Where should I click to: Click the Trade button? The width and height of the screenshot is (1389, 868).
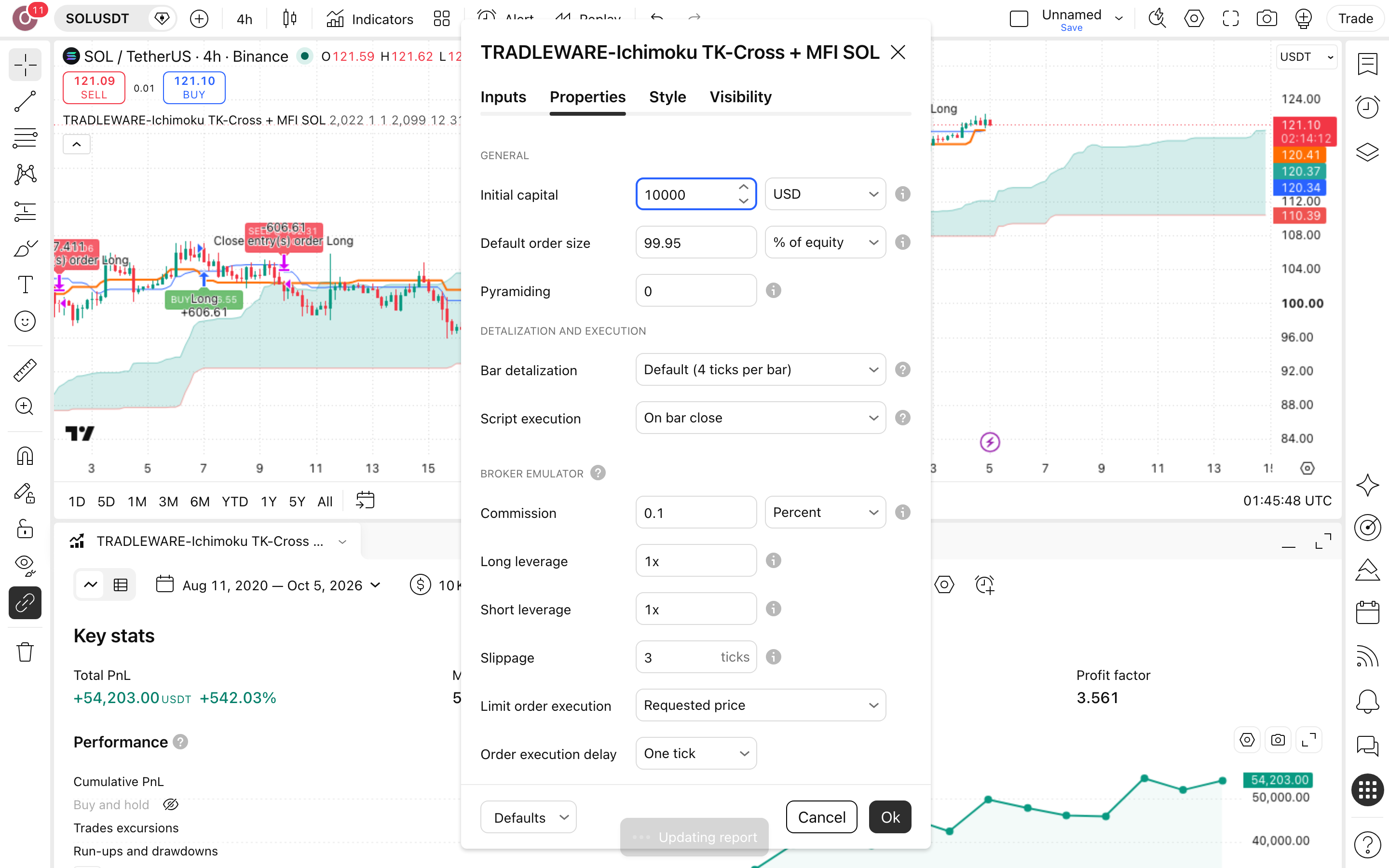click(1355, 19)
